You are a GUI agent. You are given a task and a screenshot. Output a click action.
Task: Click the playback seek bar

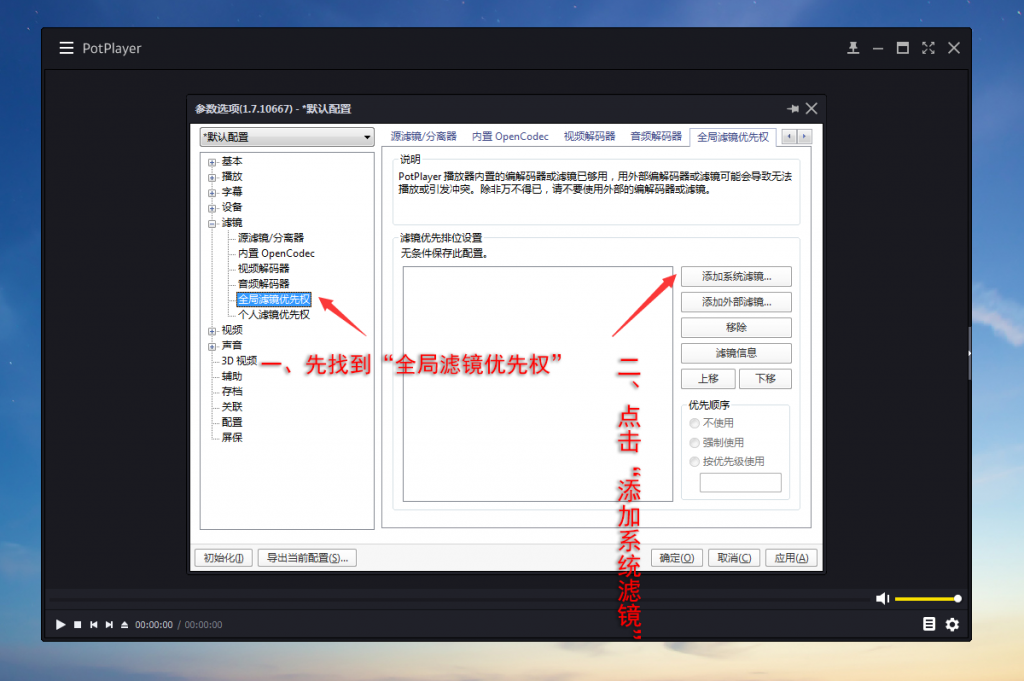[457, 598]
